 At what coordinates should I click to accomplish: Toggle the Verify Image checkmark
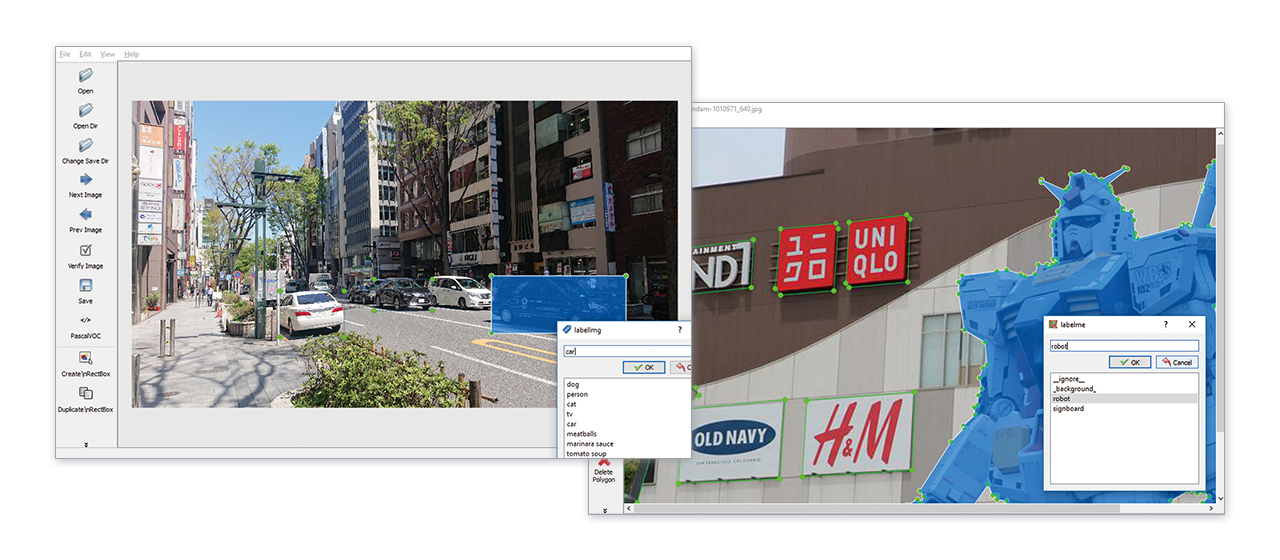click(x=86, y=251)
